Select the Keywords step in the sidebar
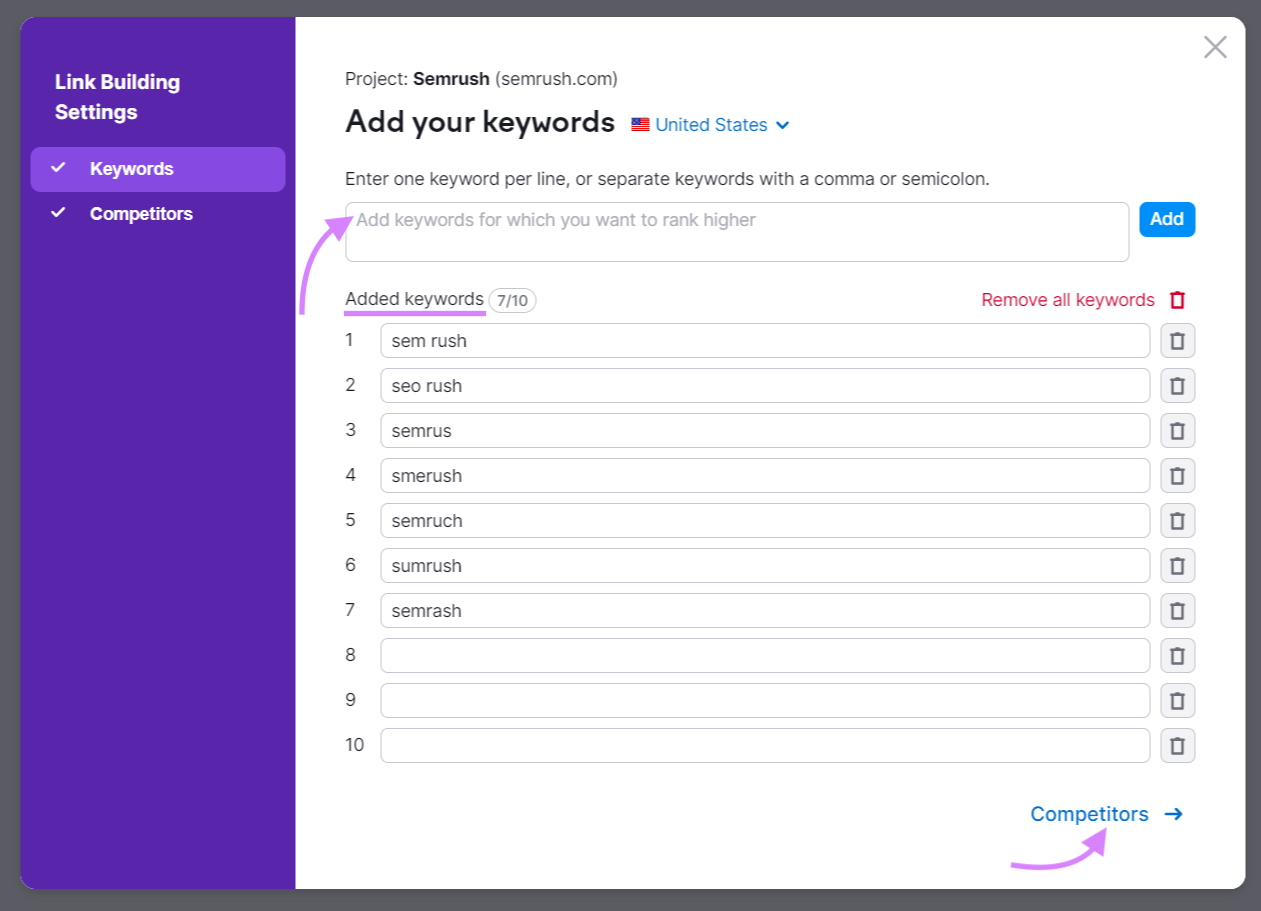1261x911 pixels. tap(131, 169)
